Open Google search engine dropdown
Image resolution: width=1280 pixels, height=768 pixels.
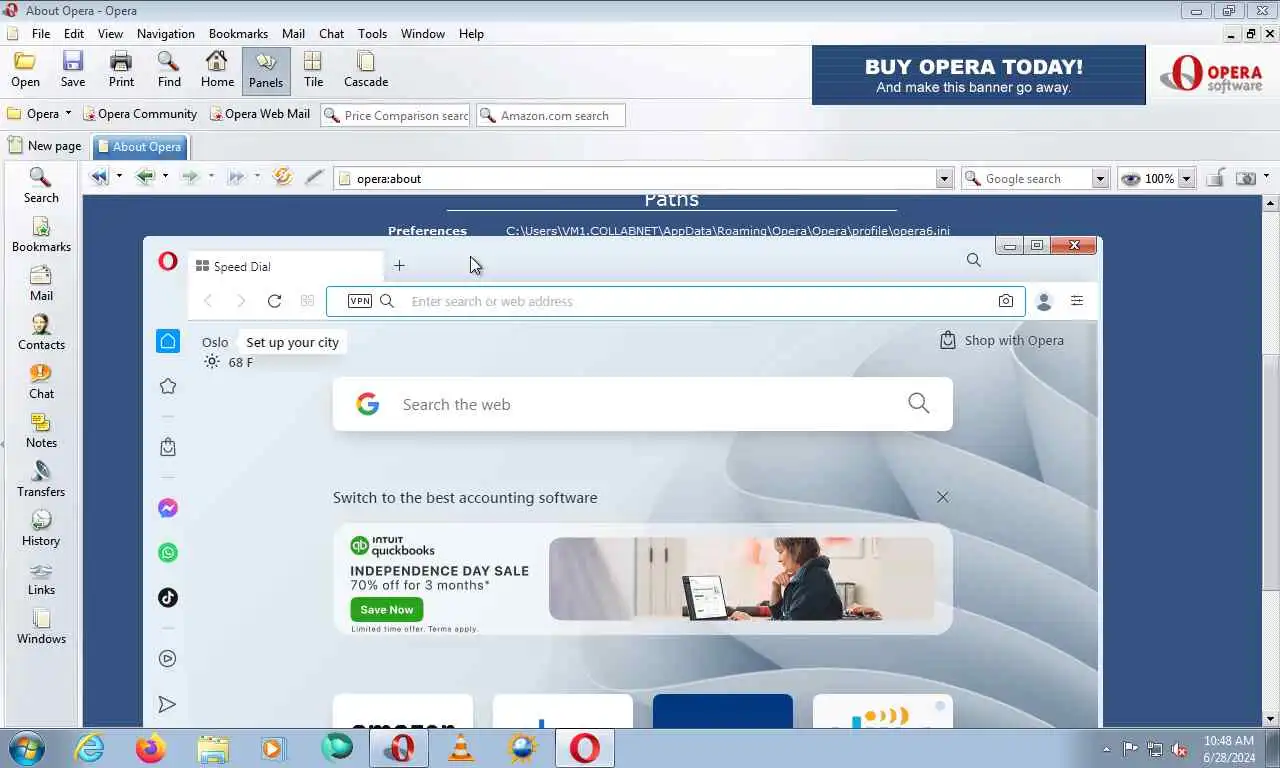[x=1100, y=178]
